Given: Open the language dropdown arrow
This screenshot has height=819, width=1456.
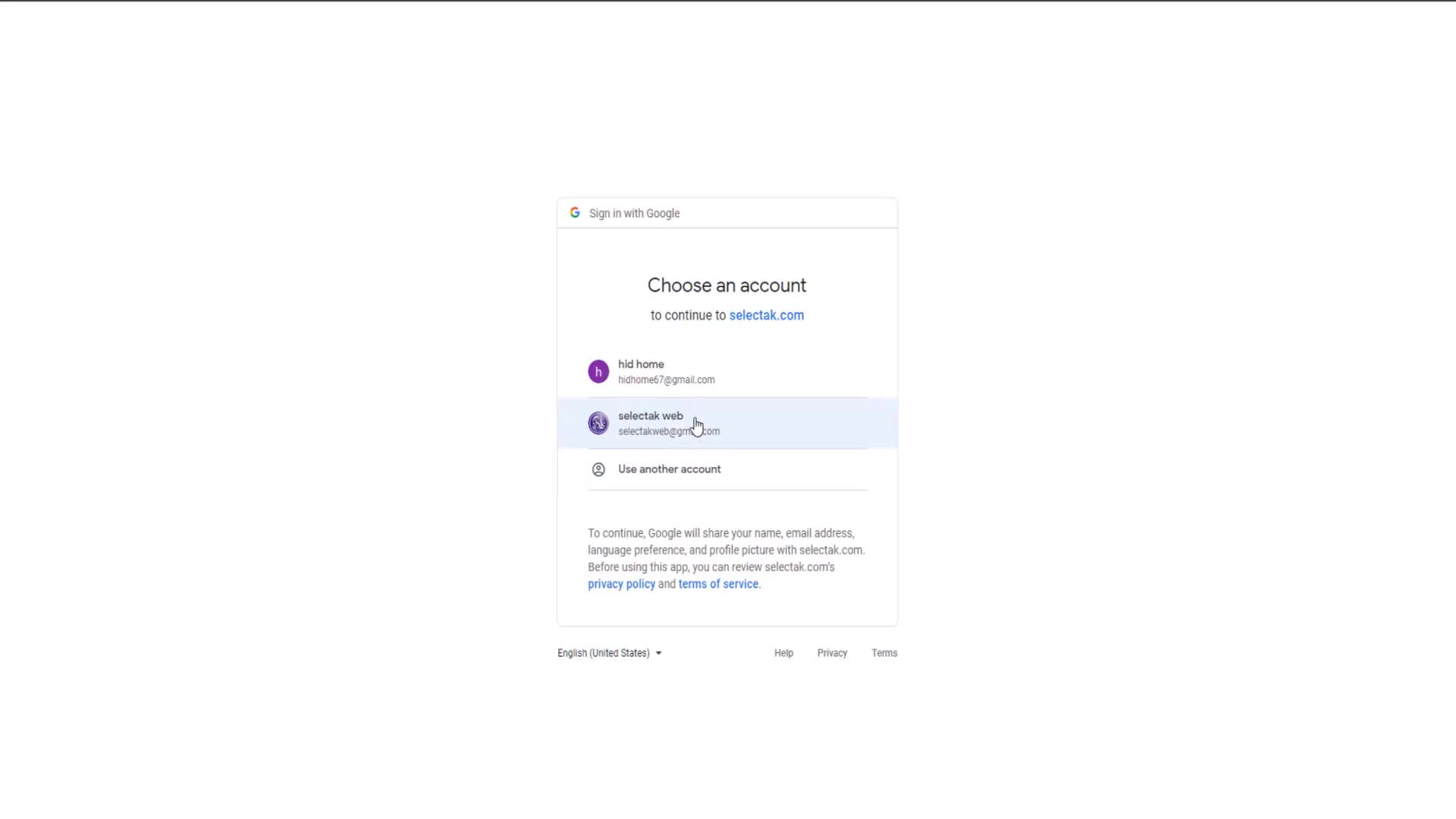Looking at the screenshot, I should (x=658, y=653).
